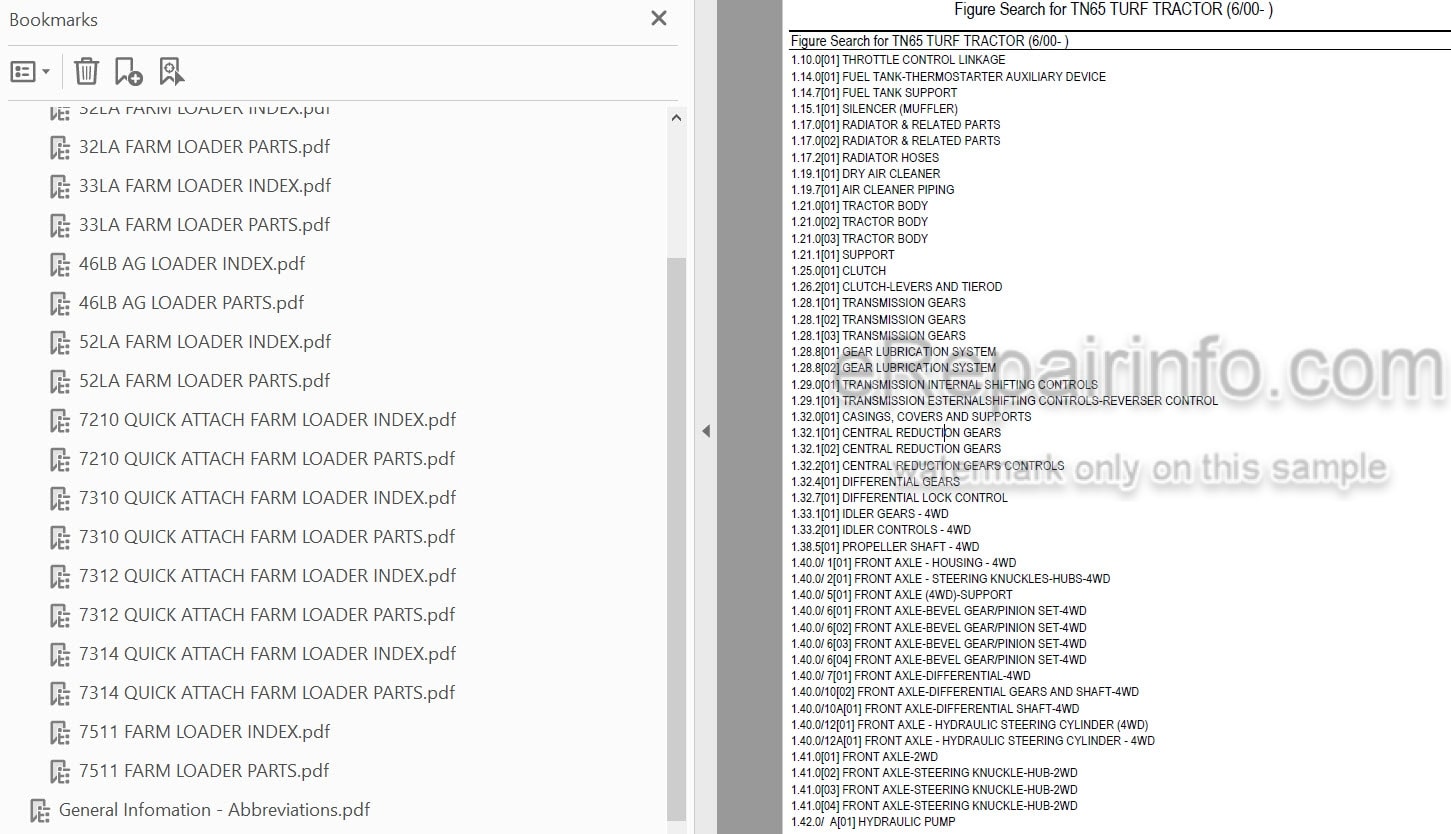1451x834 pixels.
Task: Open 7312 QUICK ATTACH FARM LOADER INDEX.pdf
Action: point(267,576)
